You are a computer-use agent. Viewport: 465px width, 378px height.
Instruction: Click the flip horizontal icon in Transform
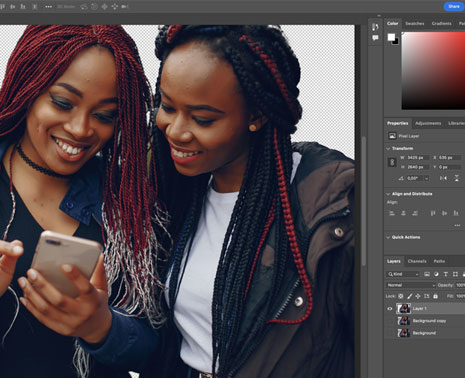tap(443, 178)
